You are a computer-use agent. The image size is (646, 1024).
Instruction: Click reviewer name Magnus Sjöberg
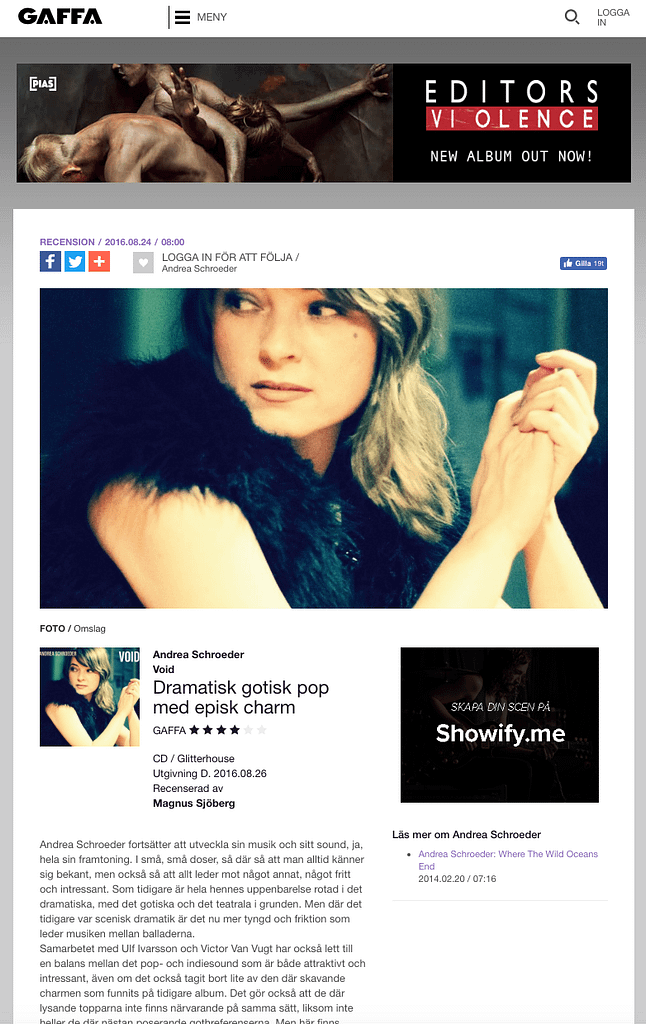pyautogui.click(x=194, y=803)
